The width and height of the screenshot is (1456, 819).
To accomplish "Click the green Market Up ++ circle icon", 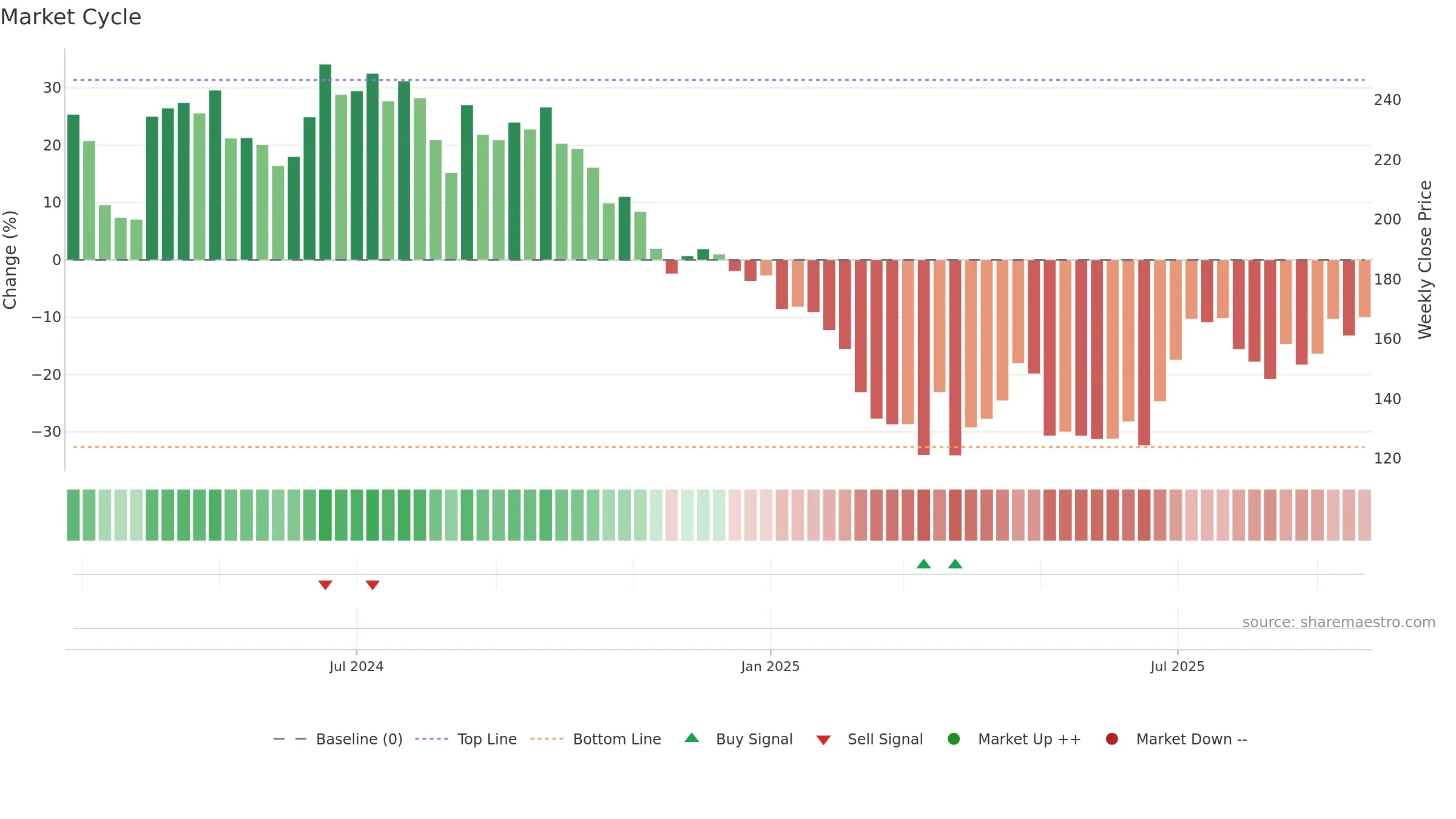I will pos(954,739).
